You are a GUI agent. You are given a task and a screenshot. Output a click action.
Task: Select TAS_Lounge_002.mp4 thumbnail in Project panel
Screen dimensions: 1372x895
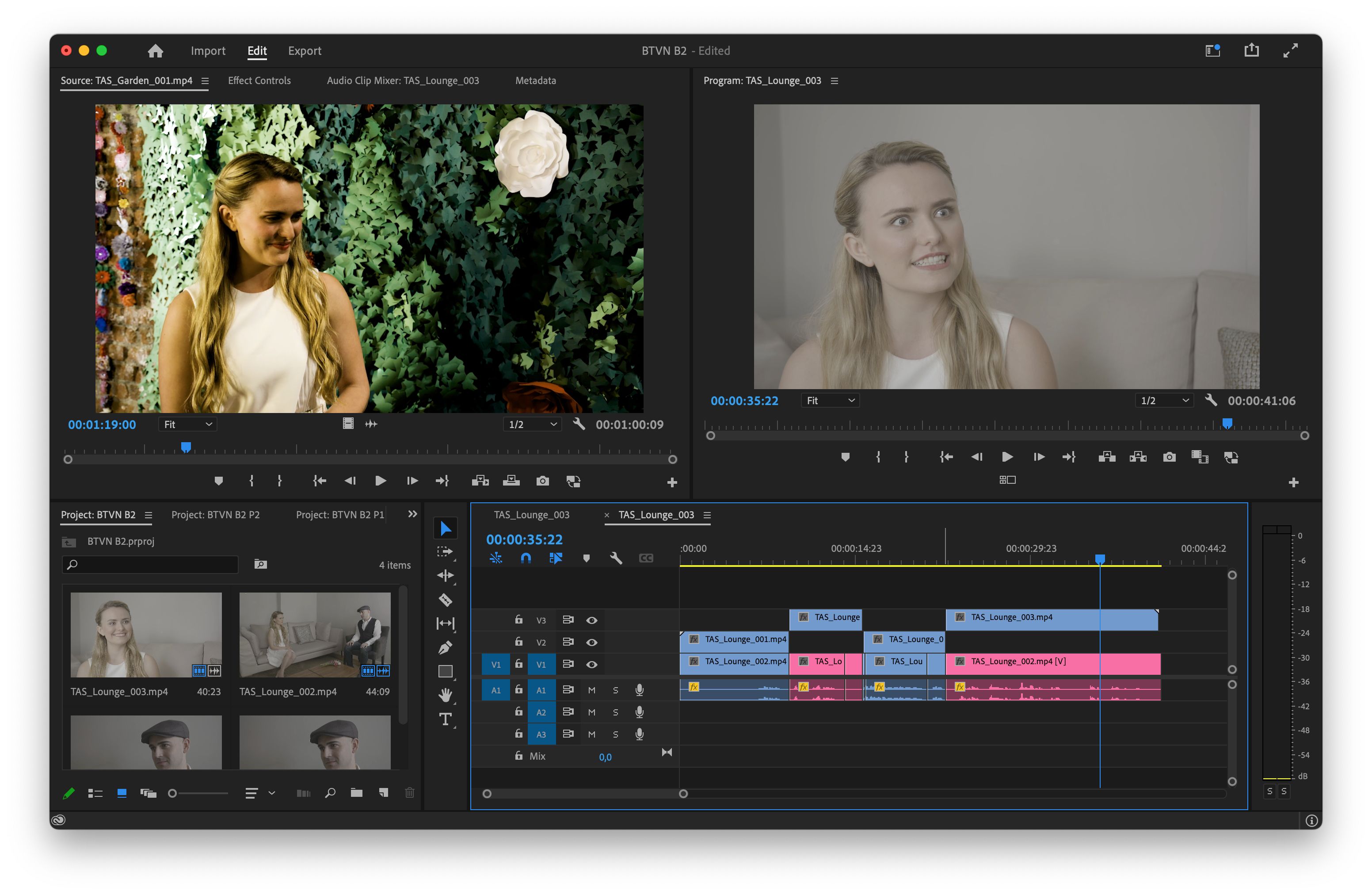[315, 635]
